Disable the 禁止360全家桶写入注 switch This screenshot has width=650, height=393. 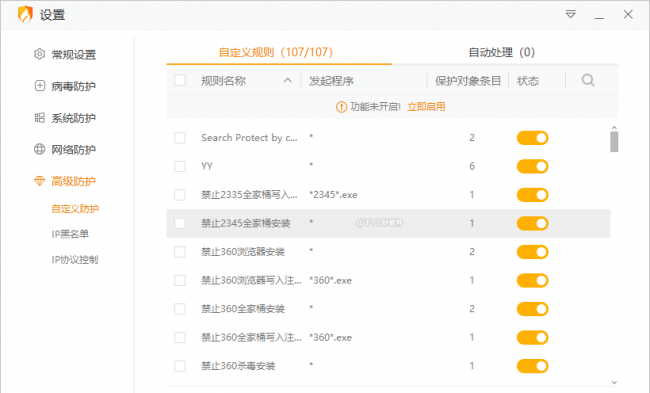click(x=533, y=337)
